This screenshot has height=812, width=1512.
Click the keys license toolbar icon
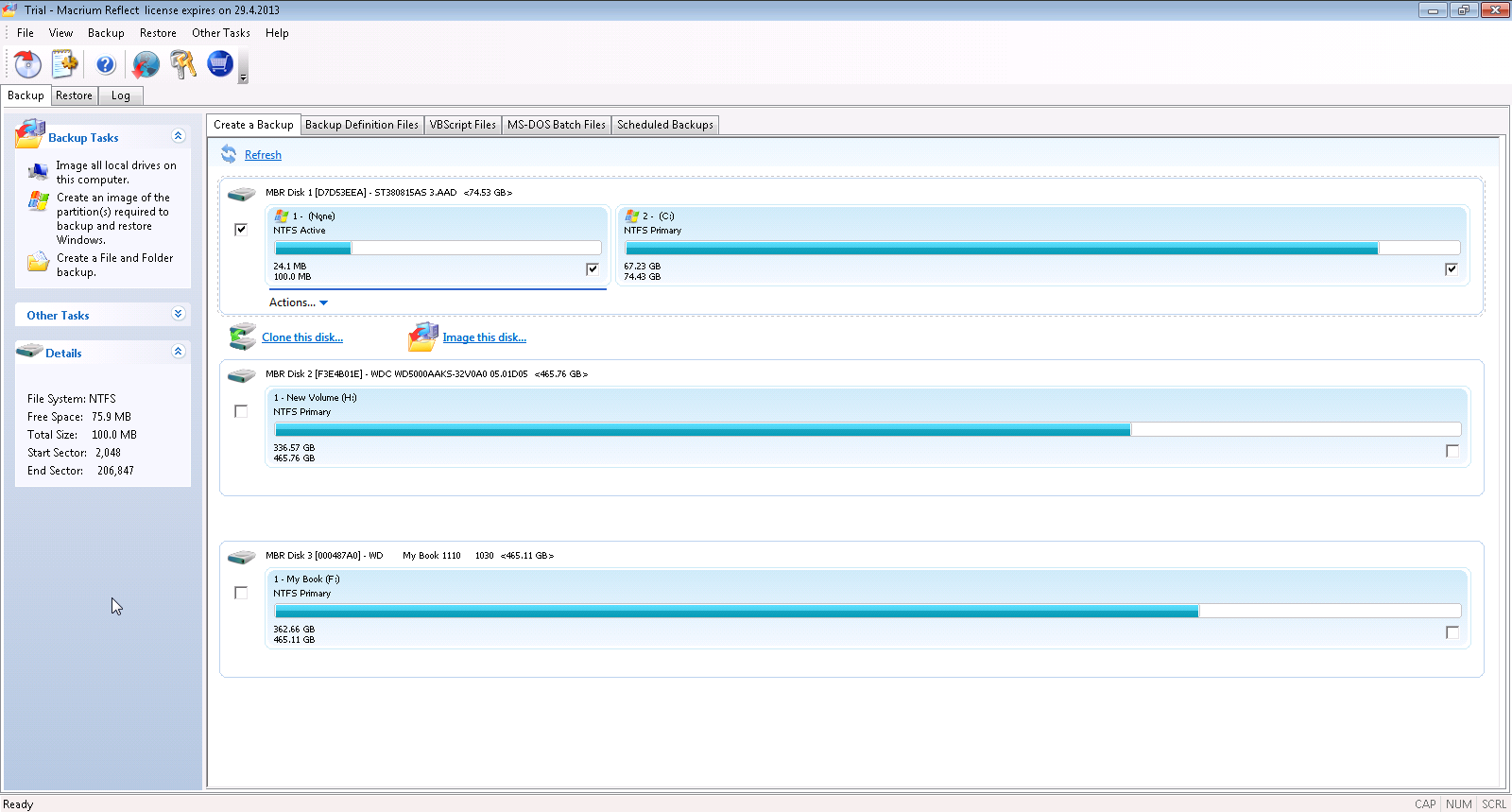click(182, 64)
